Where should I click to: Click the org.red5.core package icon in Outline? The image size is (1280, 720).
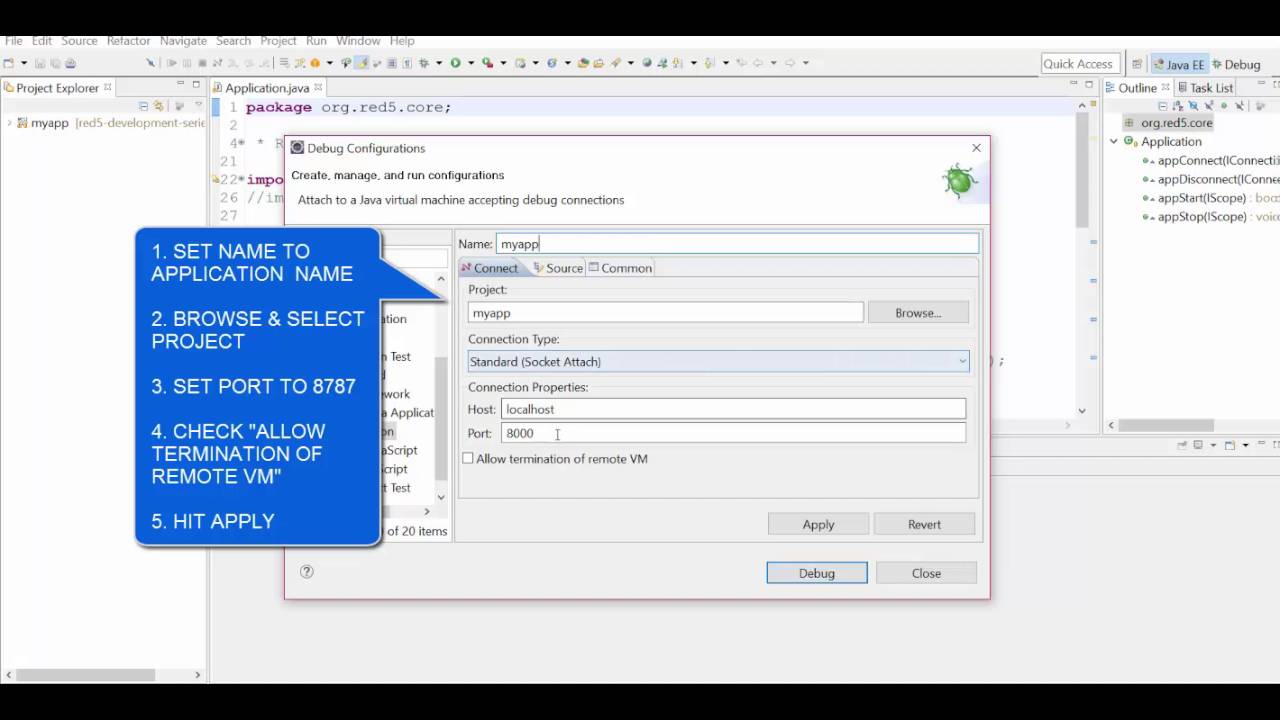1130,123
